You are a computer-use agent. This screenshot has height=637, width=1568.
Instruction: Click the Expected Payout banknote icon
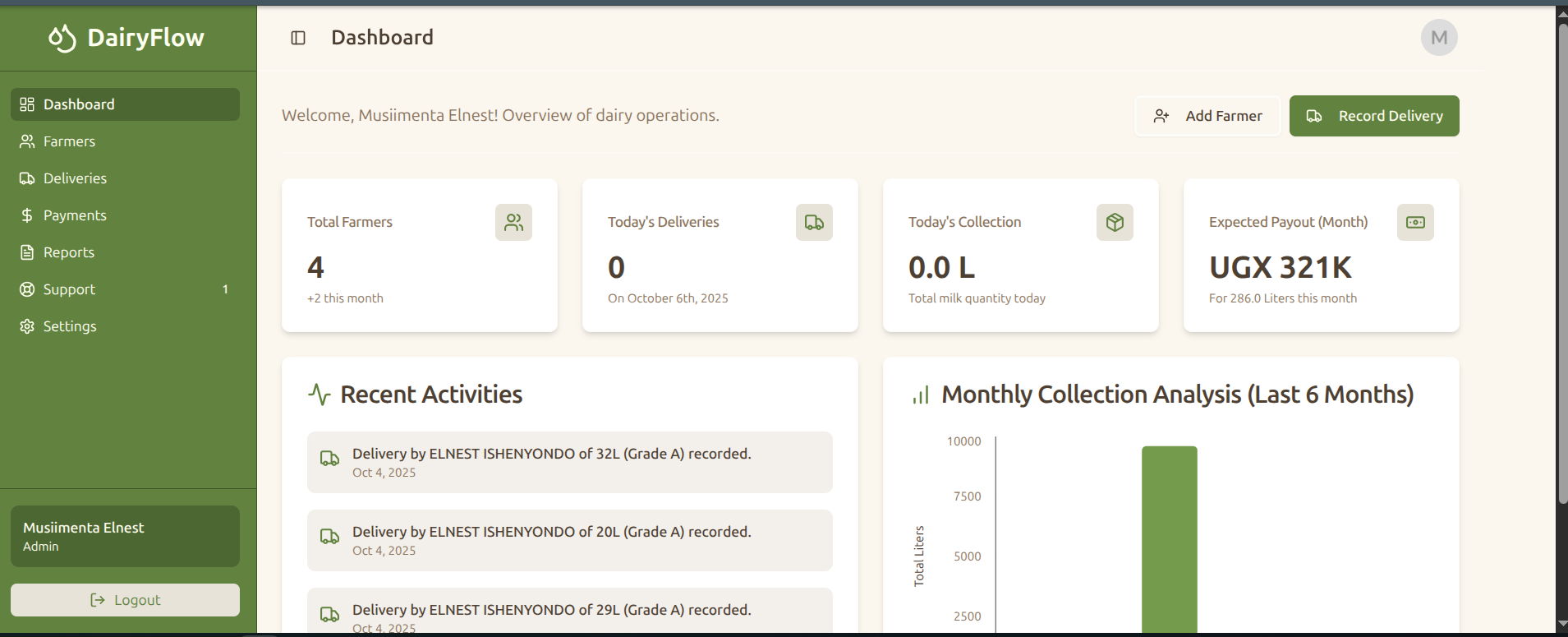[1415, 223]
